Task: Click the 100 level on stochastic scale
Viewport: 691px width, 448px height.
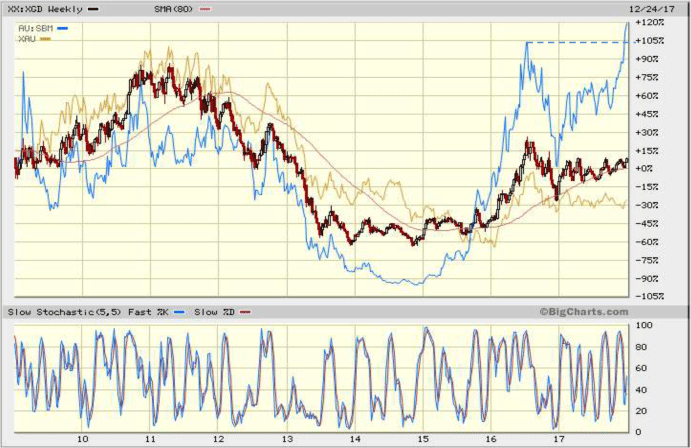Action: tap(643, 326)
